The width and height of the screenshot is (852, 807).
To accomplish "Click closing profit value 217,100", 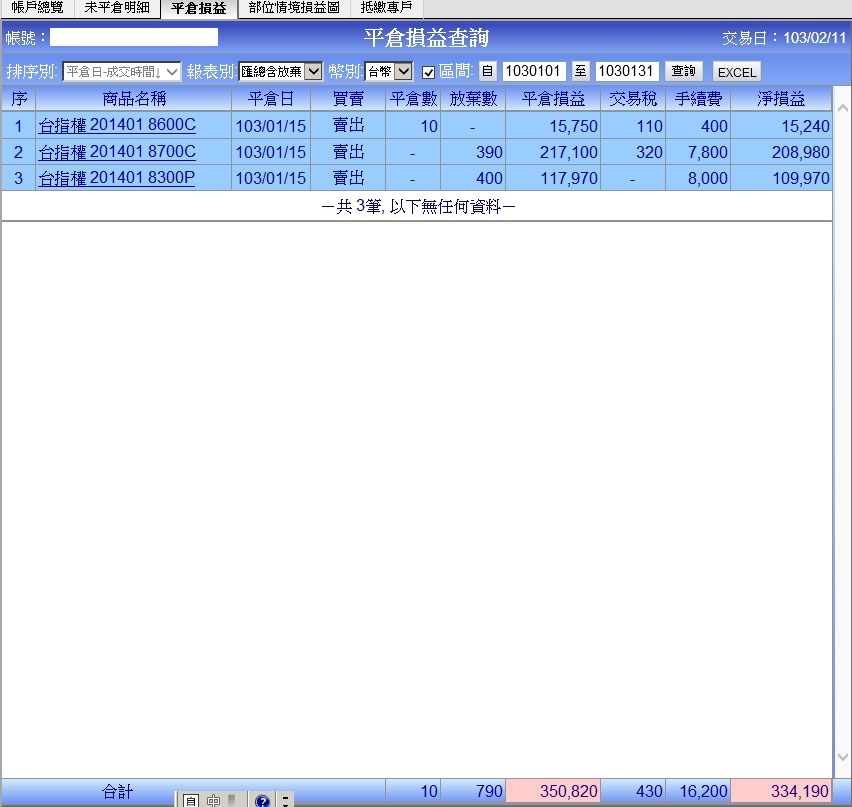I will coord(568,152).
